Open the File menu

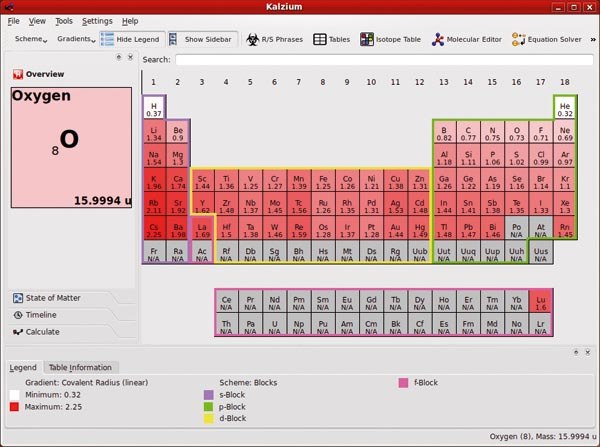tap(13, 21)
